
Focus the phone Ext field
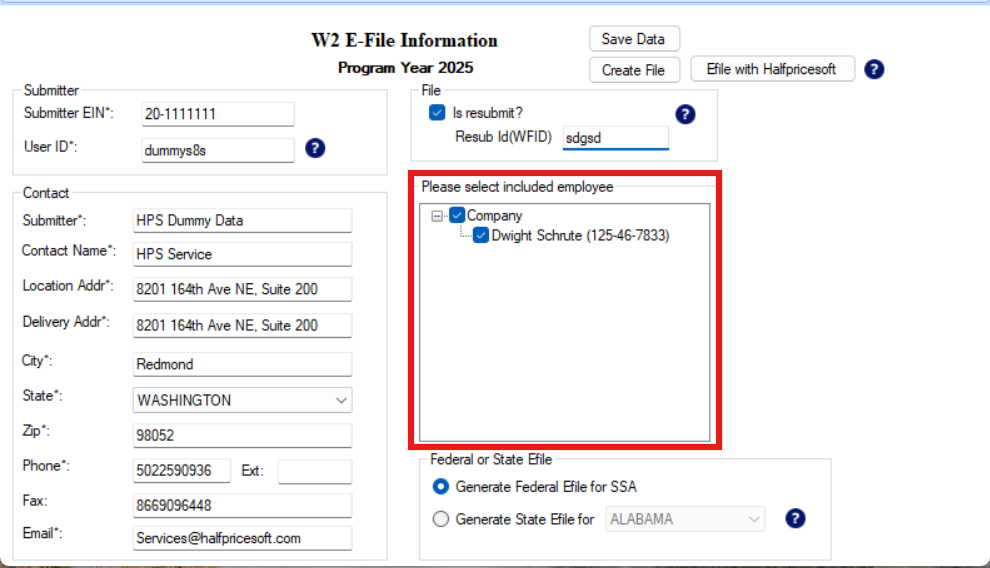[x=315, y=471]
